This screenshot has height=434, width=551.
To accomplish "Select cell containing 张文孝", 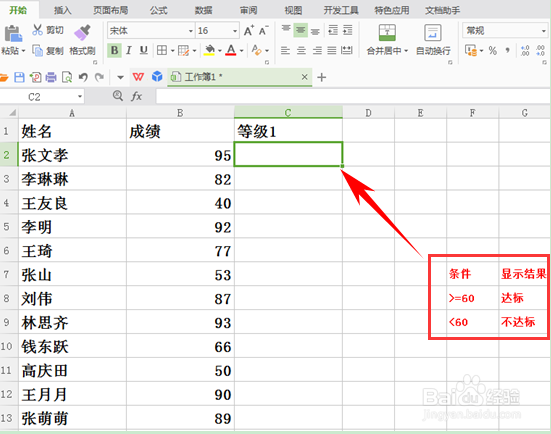I will tap(72, 155).
